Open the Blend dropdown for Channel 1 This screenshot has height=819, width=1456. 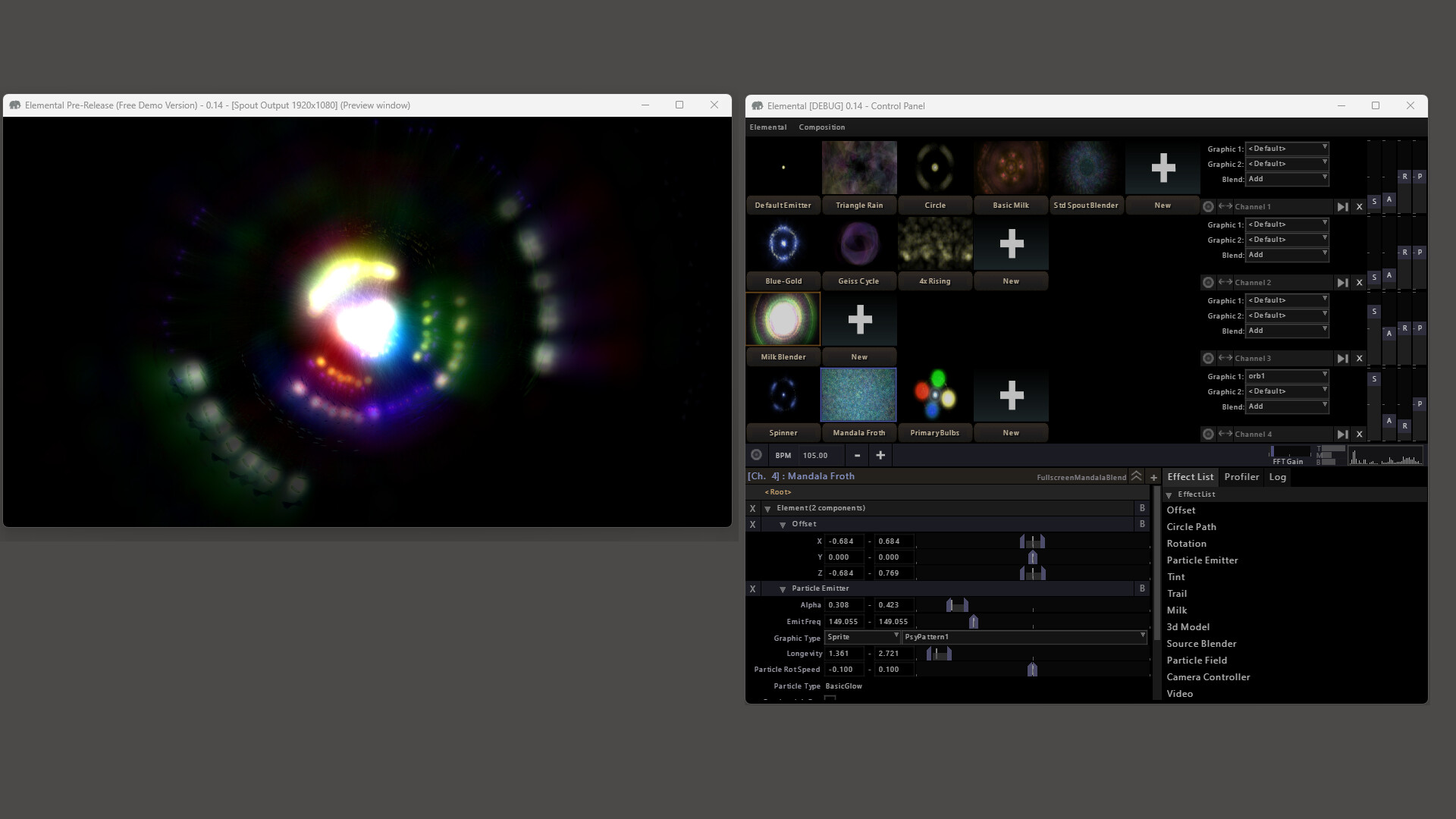(x=1287, y=179)
